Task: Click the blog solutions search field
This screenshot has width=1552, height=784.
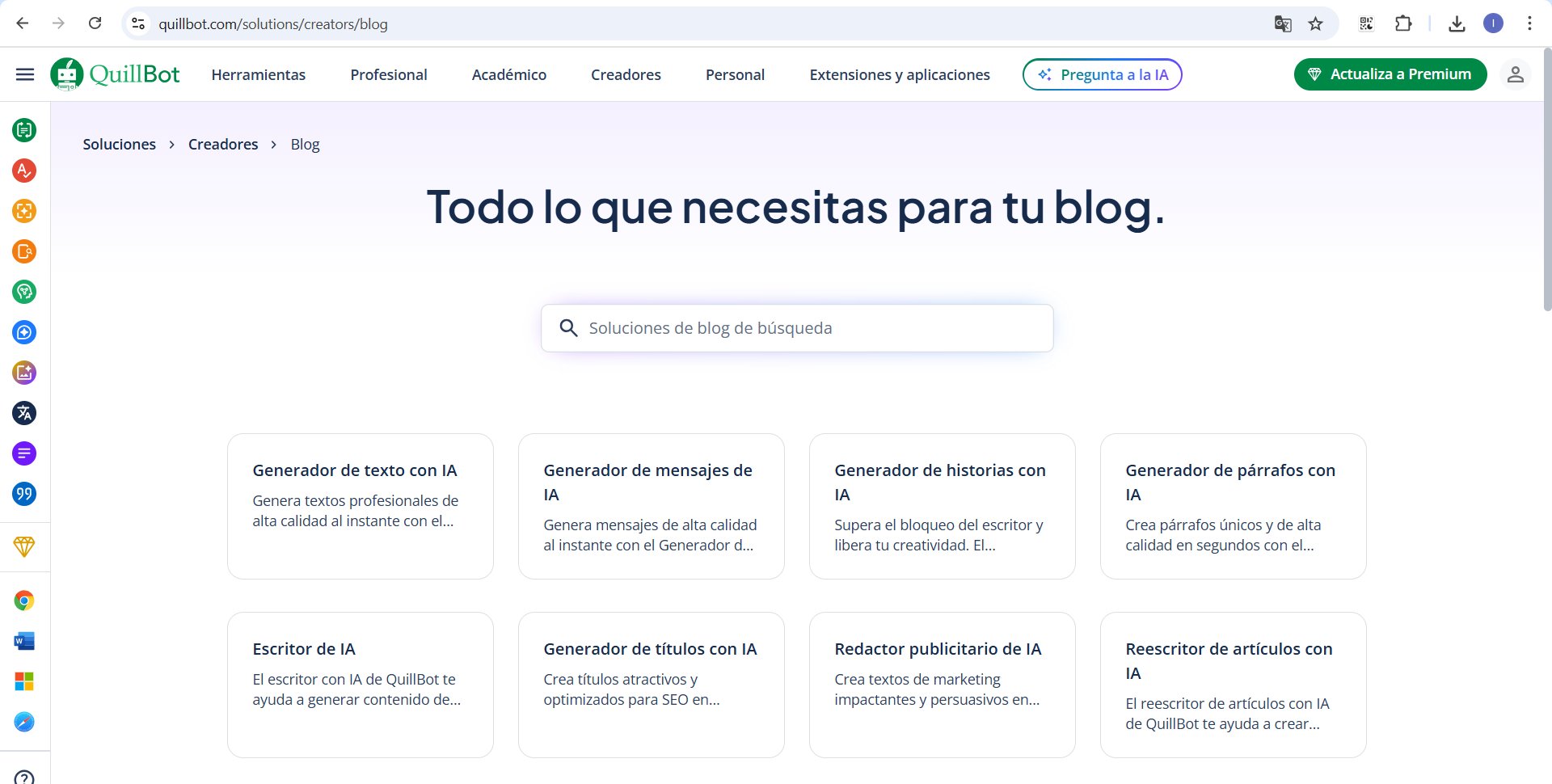Action: tap(797, 328)
